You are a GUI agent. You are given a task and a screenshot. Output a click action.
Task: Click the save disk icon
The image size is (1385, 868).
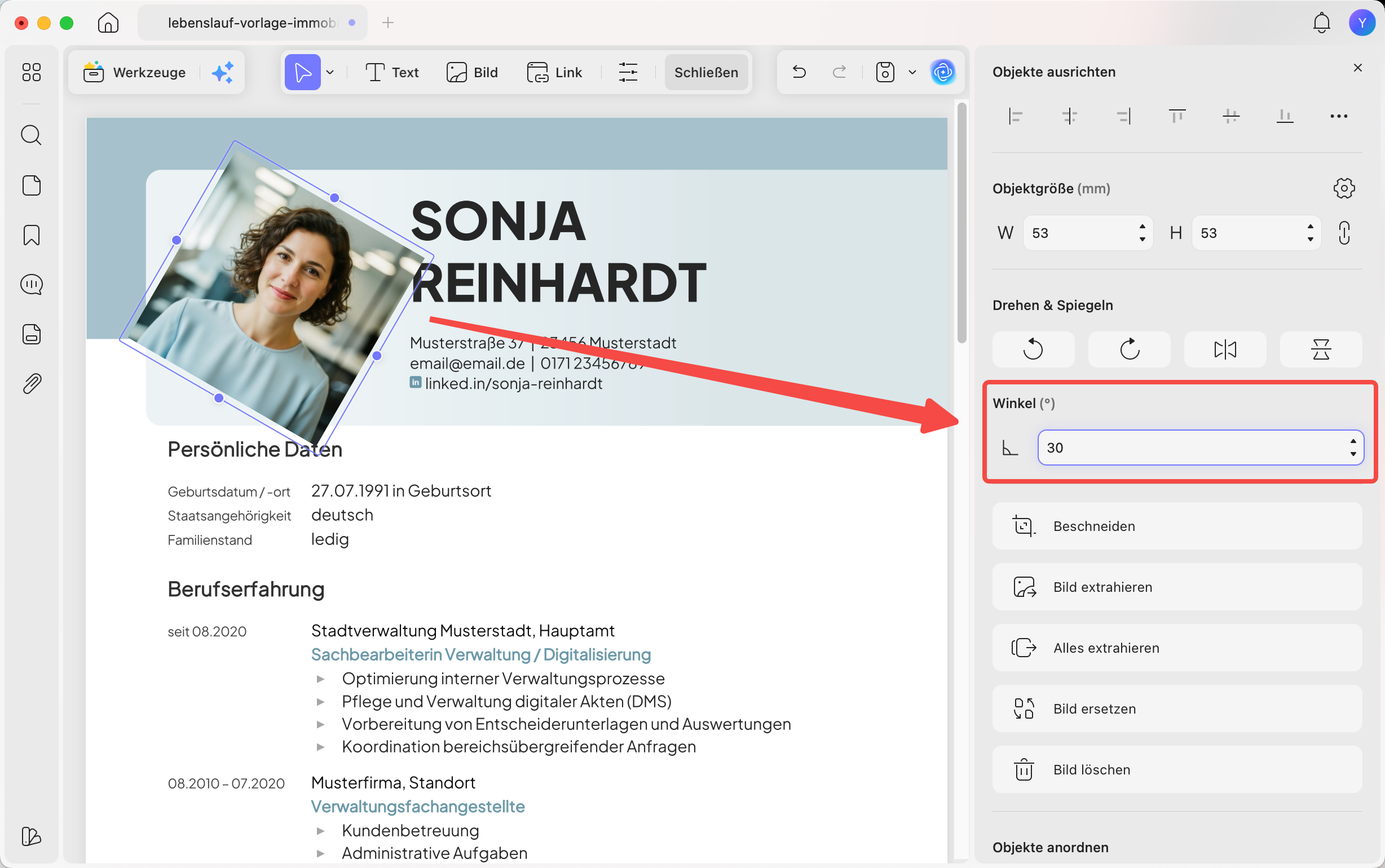click(x=885, y=72)
